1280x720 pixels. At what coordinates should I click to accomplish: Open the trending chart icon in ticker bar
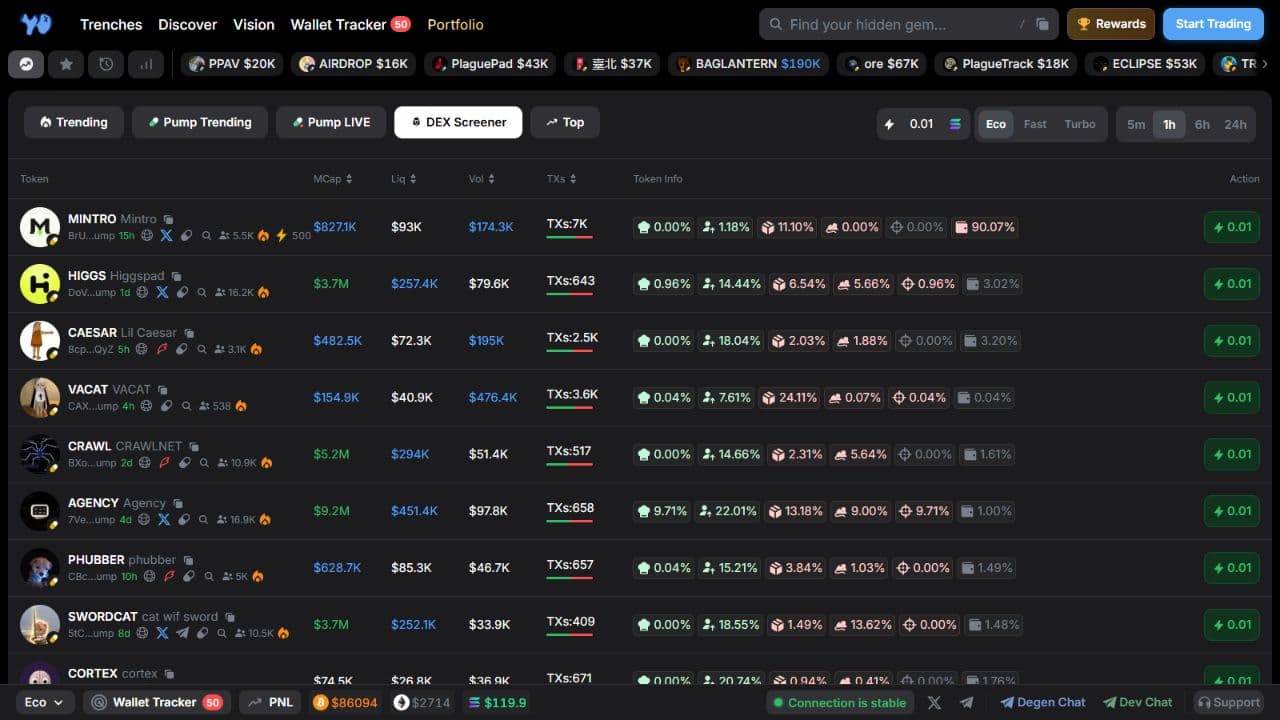[26, 64]
